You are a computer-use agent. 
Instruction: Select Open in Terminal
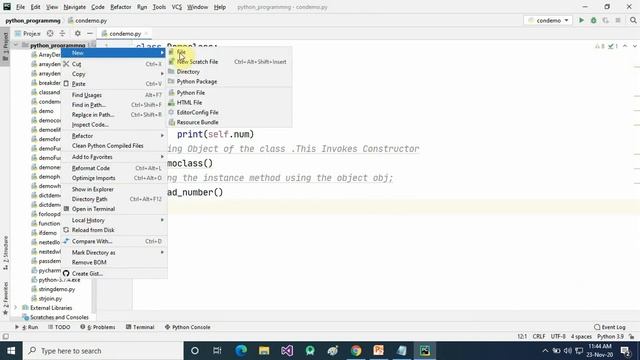click(114, 209)
